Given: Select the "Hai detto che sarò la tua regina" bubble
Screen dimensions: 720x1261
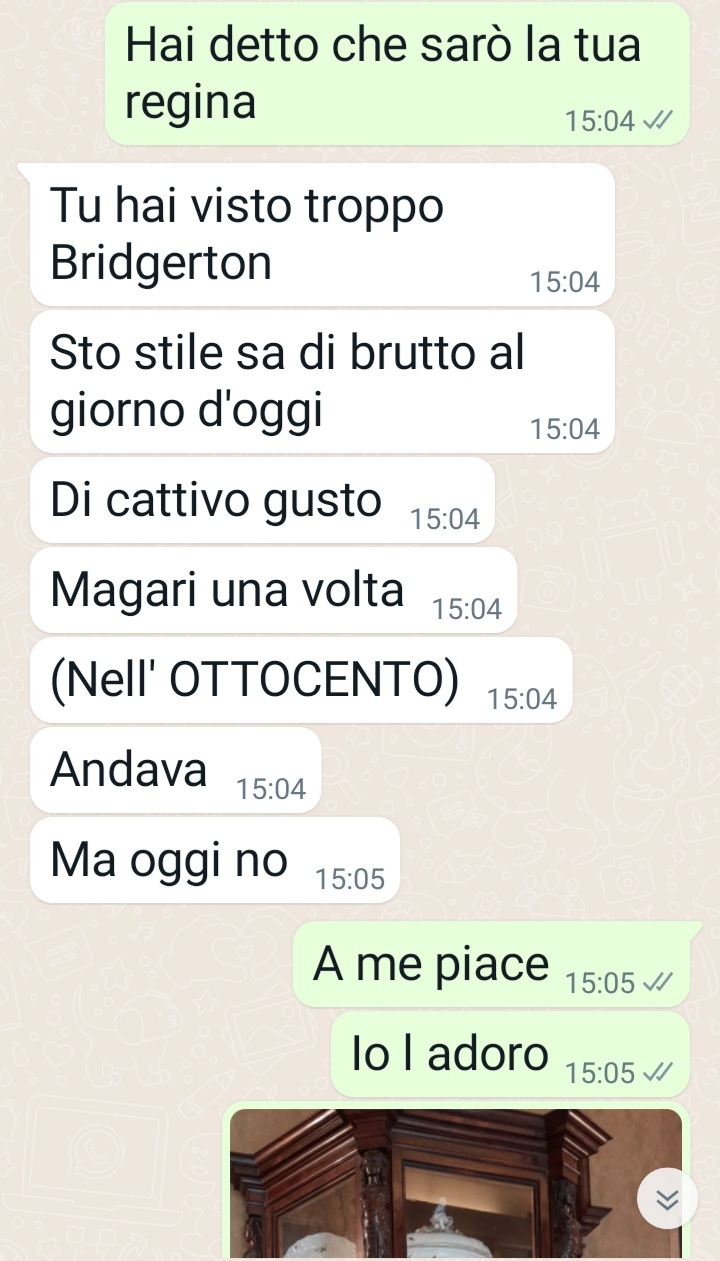Looking at the screenshot, I should point(397,73).
